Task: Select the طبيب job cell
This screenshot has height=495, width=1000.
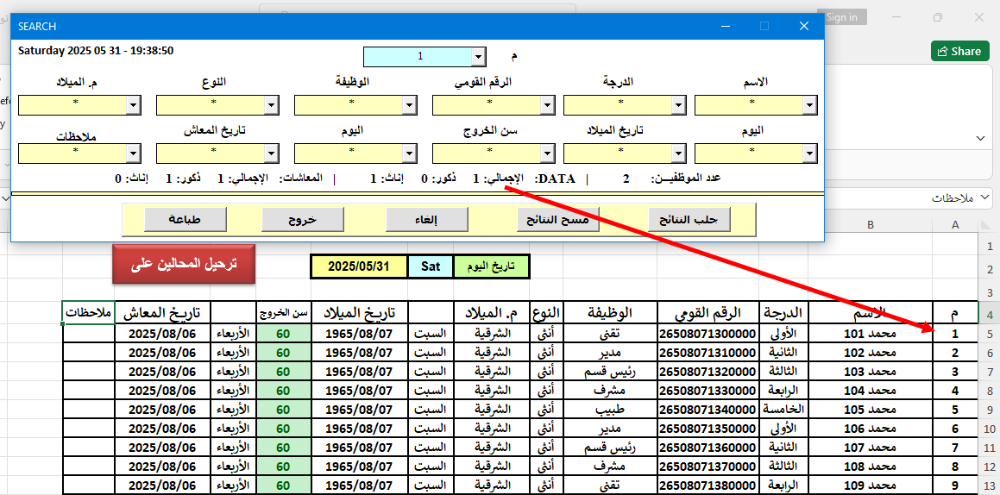Action: (610, 408)
